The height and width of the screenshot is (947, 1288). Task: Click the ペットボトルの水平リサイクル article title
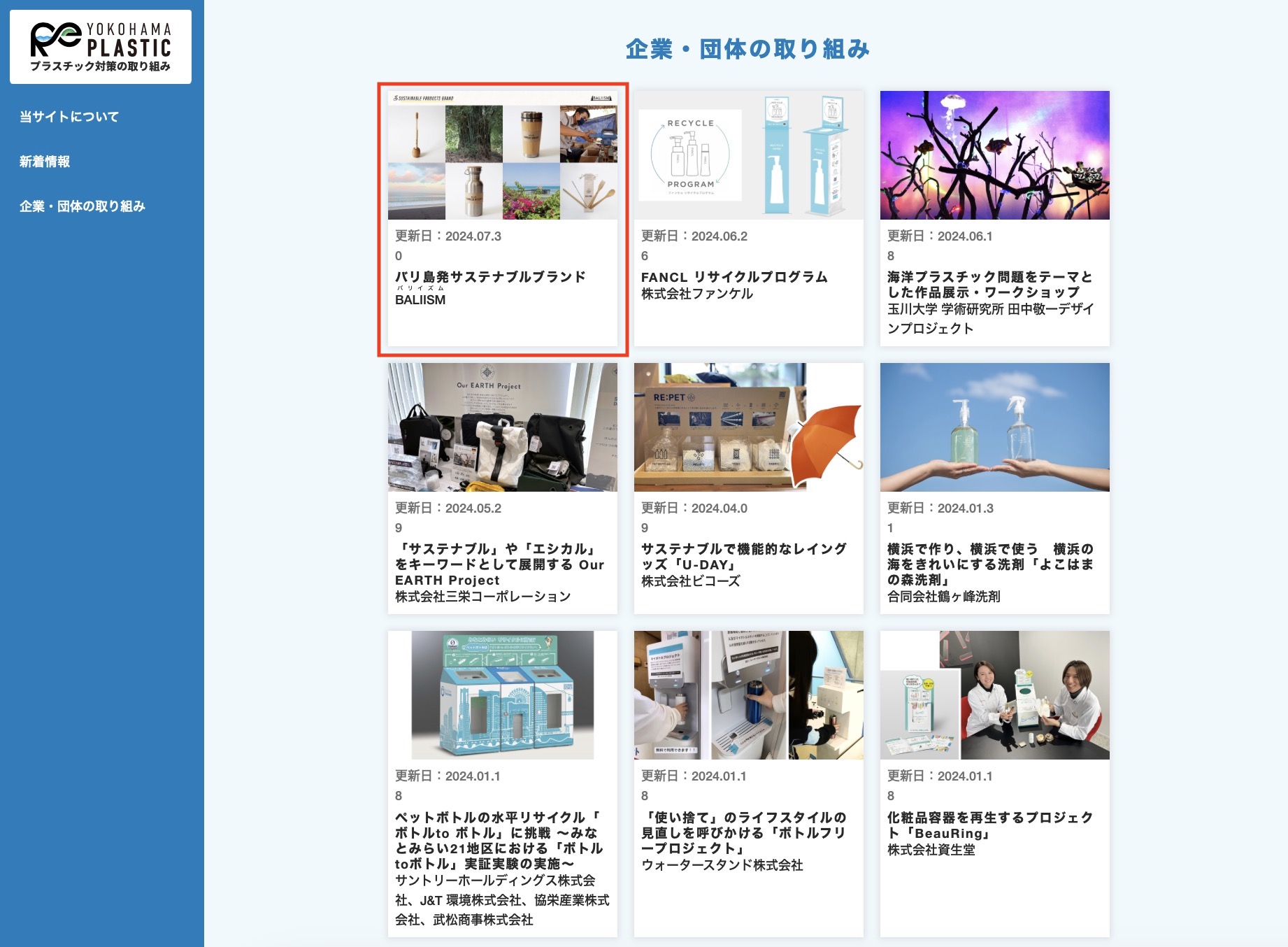click(x=499, y=841)
